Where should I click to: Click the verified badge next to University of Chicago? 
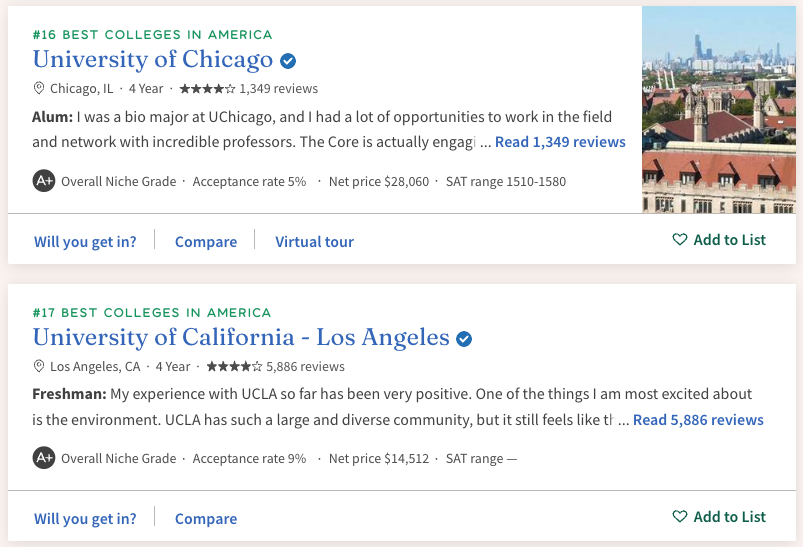coord(288,61)
